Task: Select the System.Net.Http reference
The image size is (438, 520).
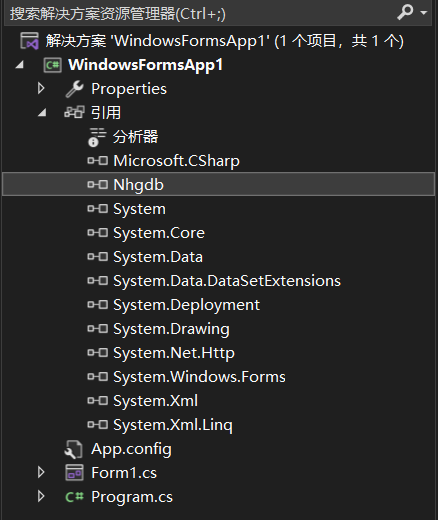Action: [174, 353]
